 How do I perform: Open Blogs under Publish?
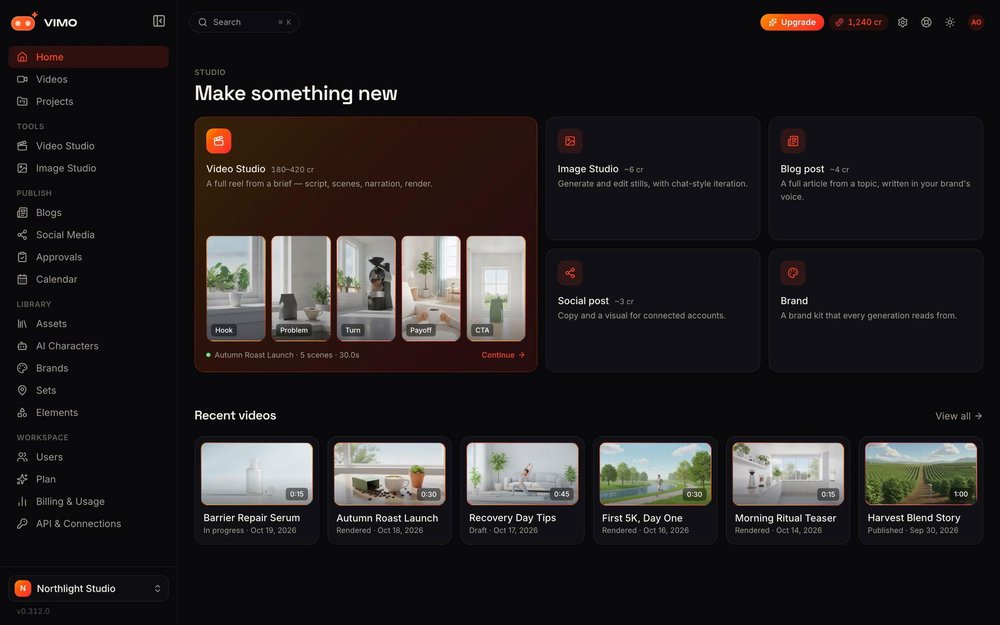(x=89, y=212)
